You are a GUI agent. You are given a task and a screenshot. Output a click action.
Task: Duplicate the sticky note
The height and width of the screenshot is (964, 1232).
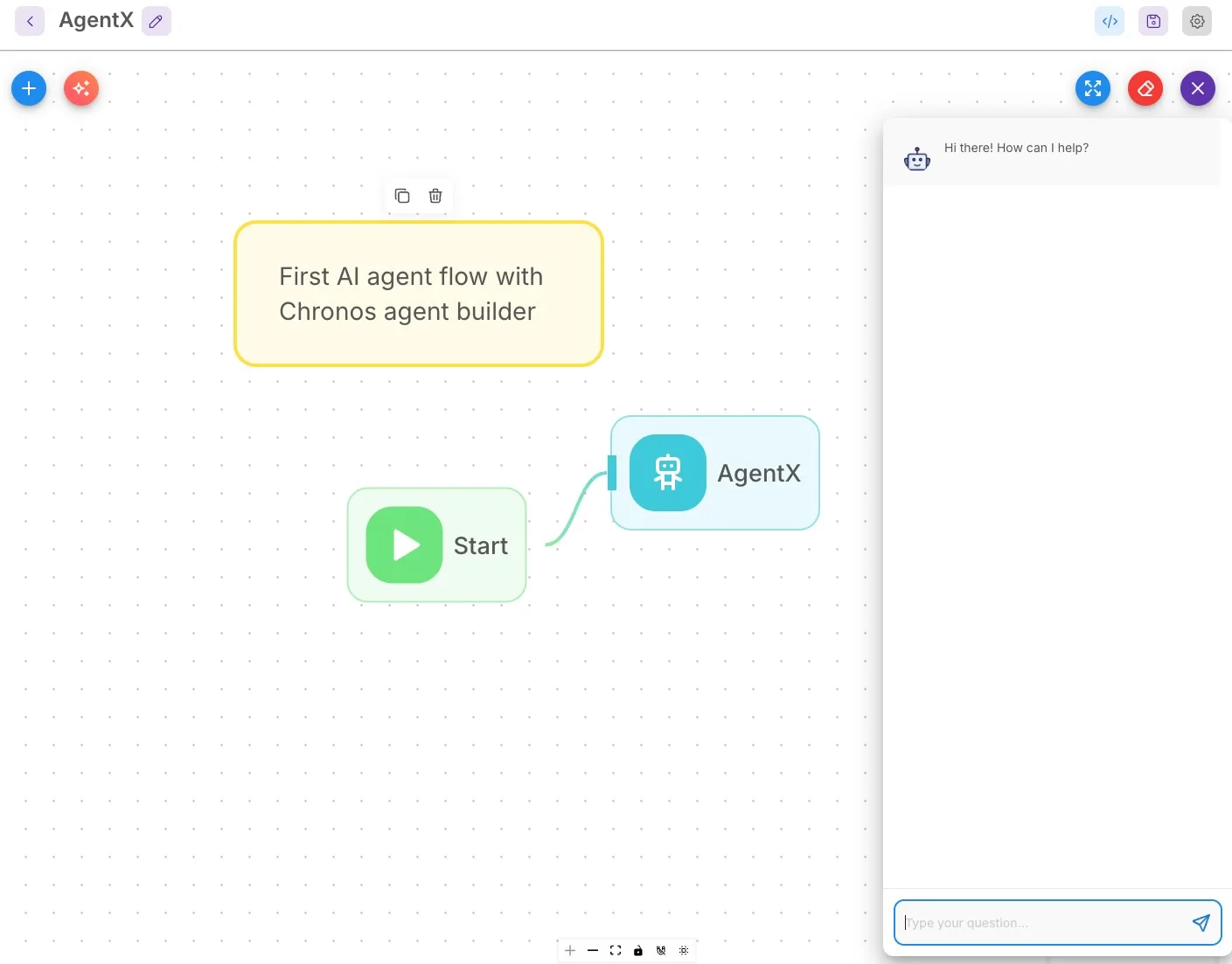(x=402, y=196)
